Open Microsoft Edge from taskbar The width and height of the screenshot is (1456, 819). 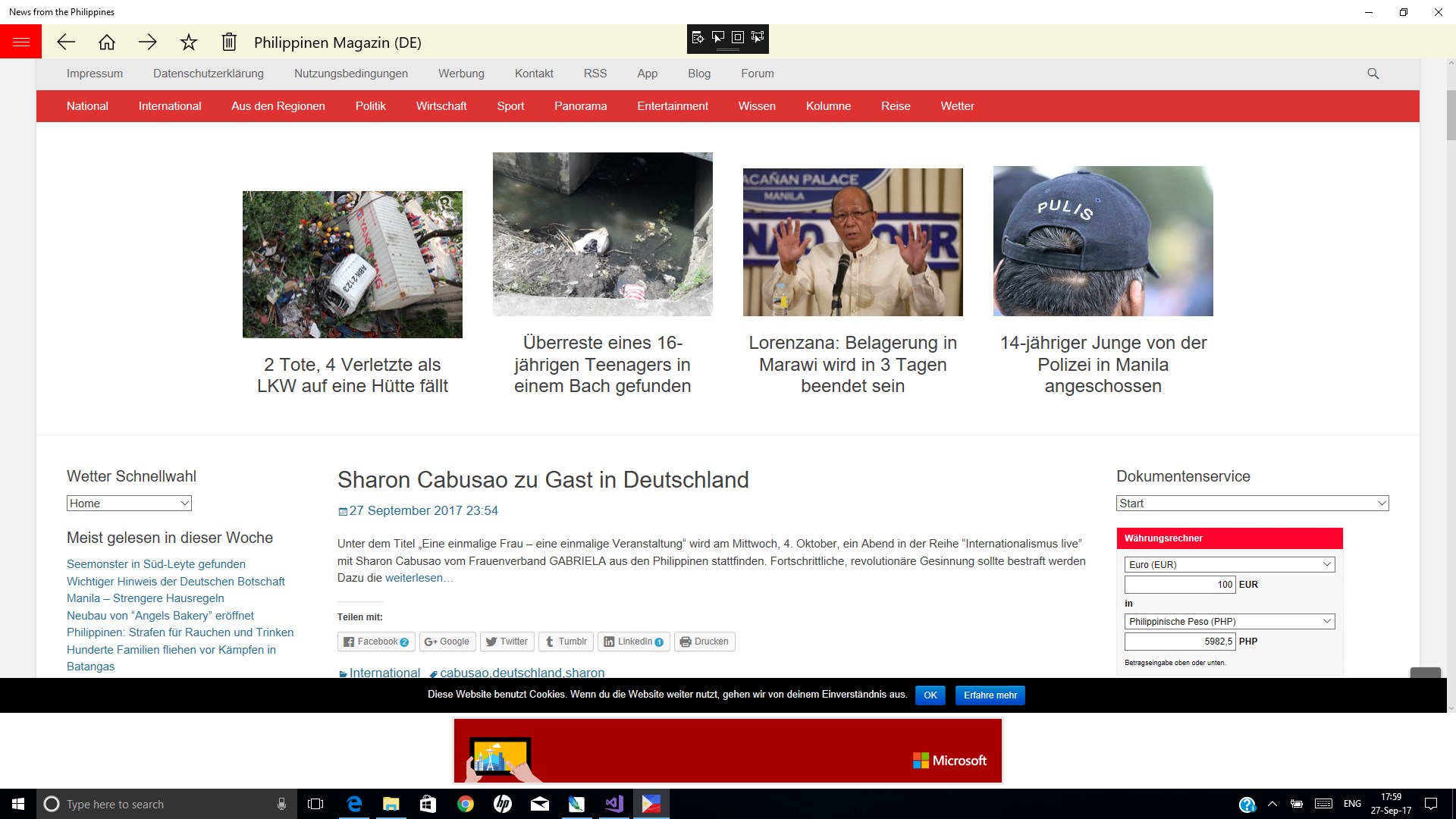(x=354, y=804)
